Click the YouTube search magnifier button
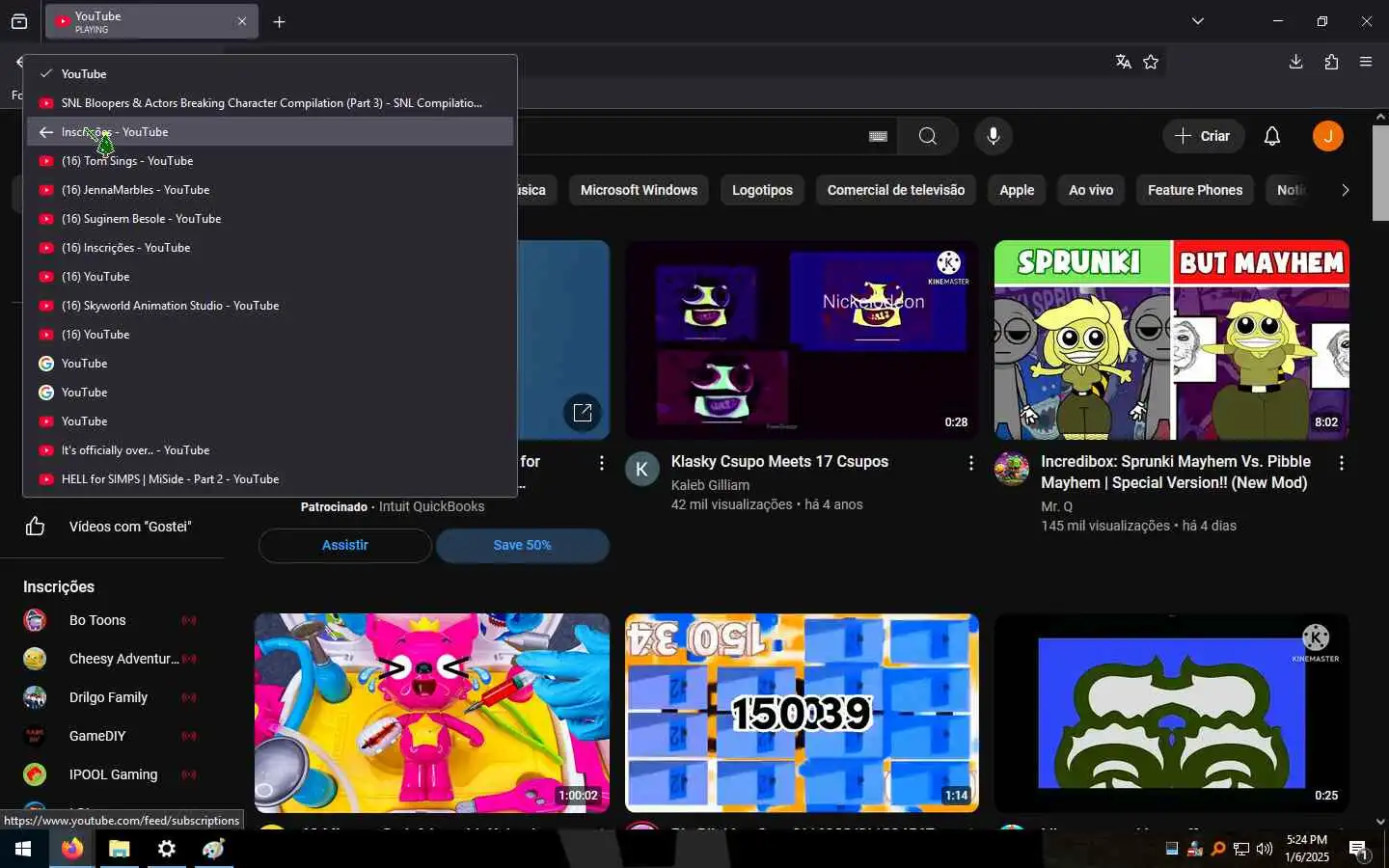Viewport: 1389px width, 868px height. pos(928,136)
